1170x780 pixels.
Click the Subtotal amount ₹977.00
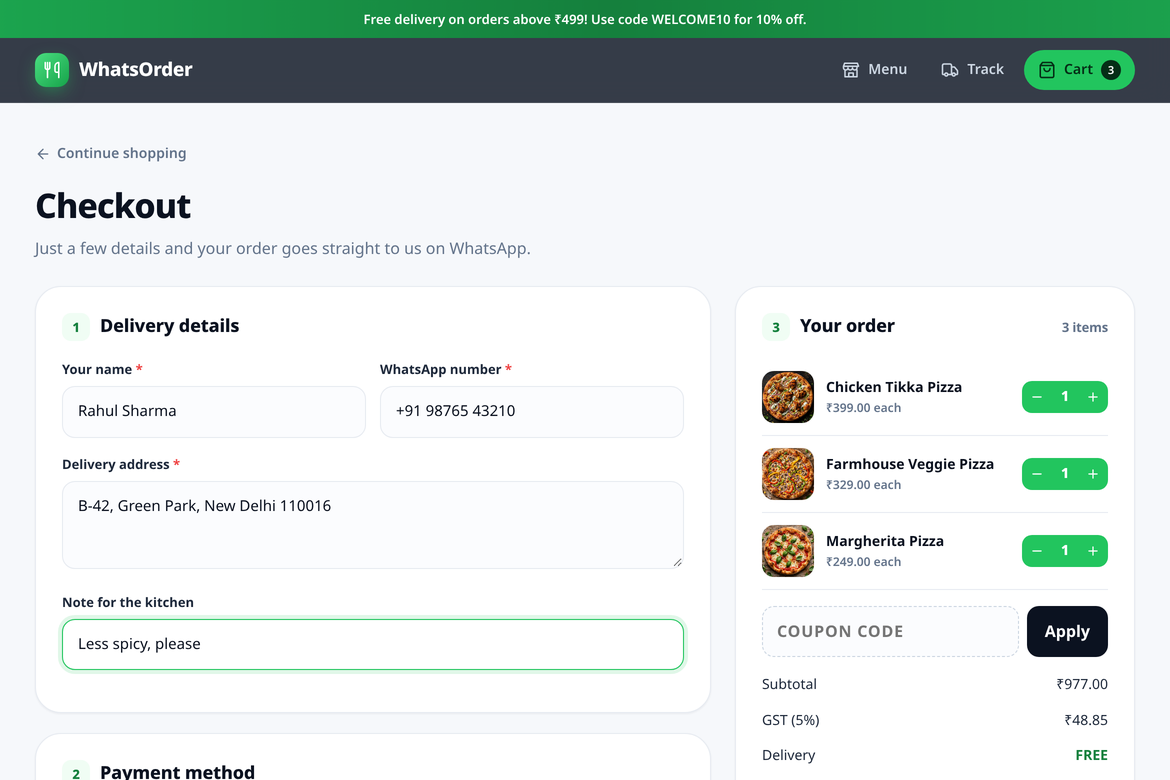(1081, 684)
